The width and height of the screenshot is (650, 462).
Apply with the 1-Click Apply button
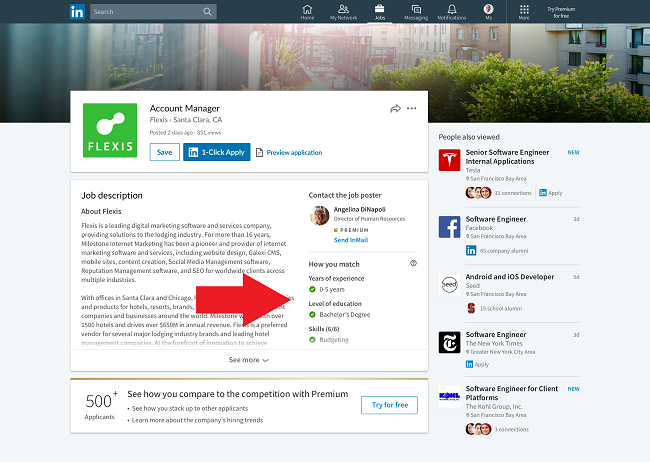coord(217,152)
